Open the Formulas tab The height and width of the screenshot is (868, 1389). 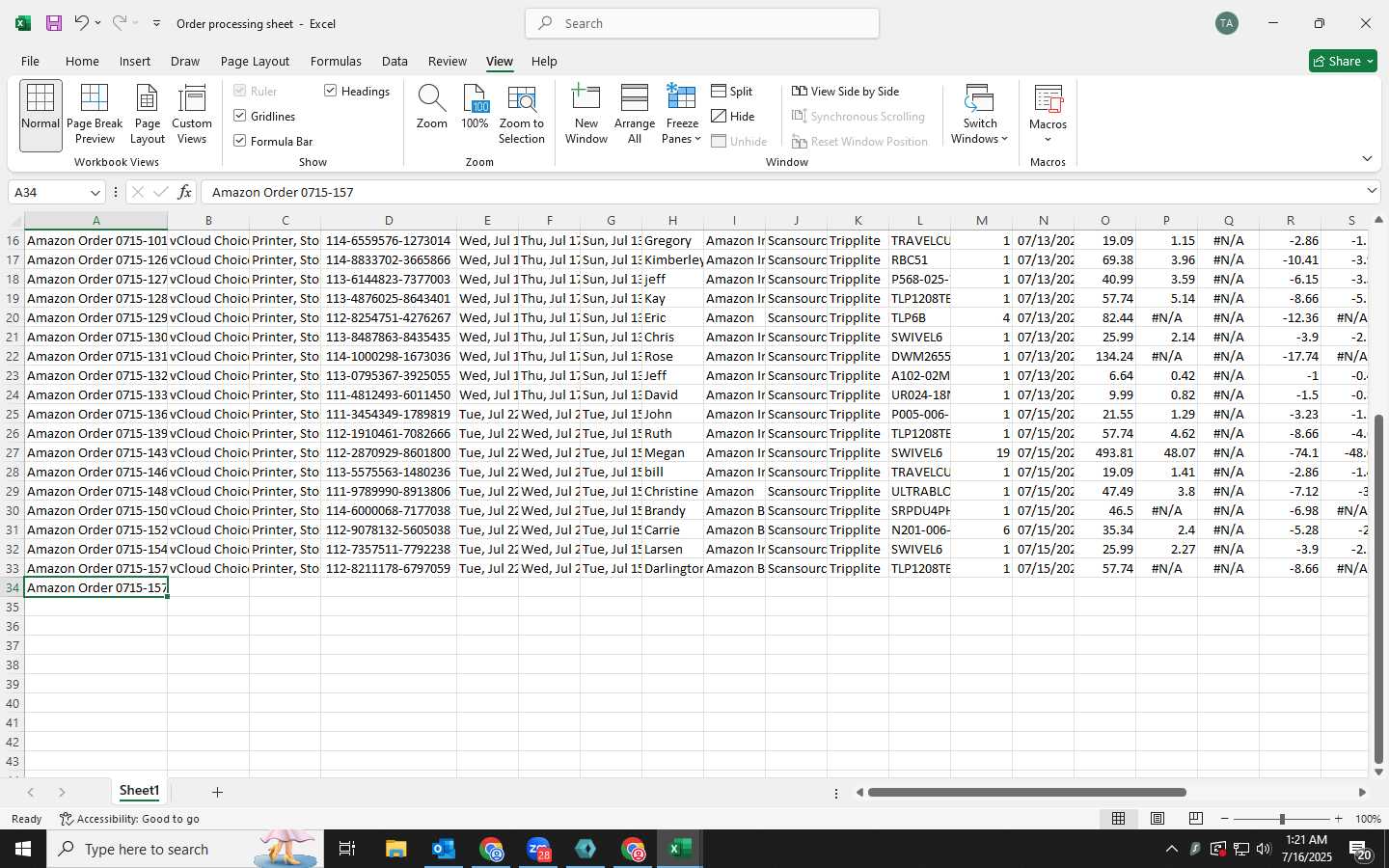coord(336,61)
